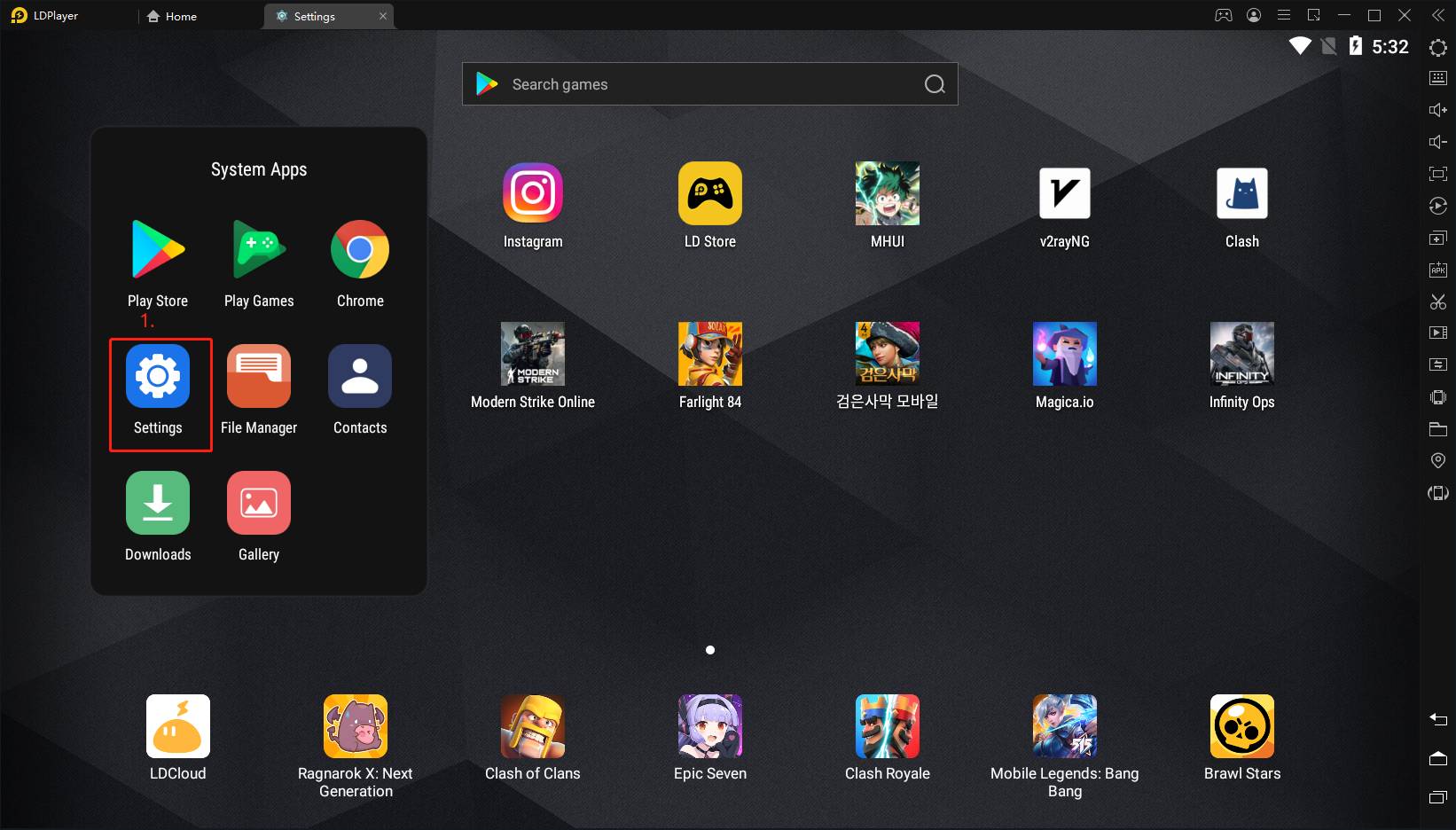Close the Settings tab
This screenshot has width=1456, height=830.
[x=383, y=16]
